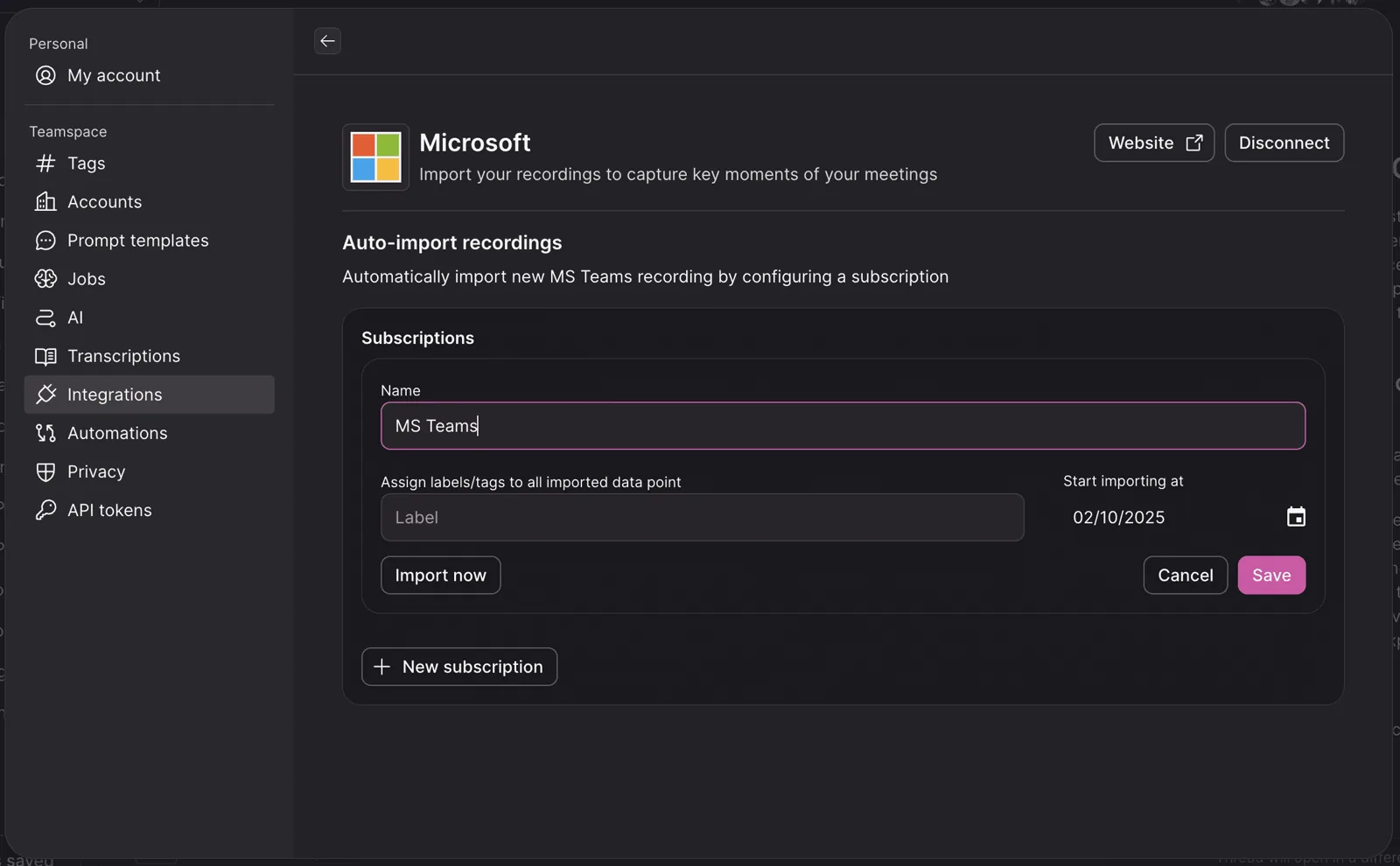Viewport: 1400px width, 866px height.
Task: Open the Tags section
Action: [x=149, y=164]
